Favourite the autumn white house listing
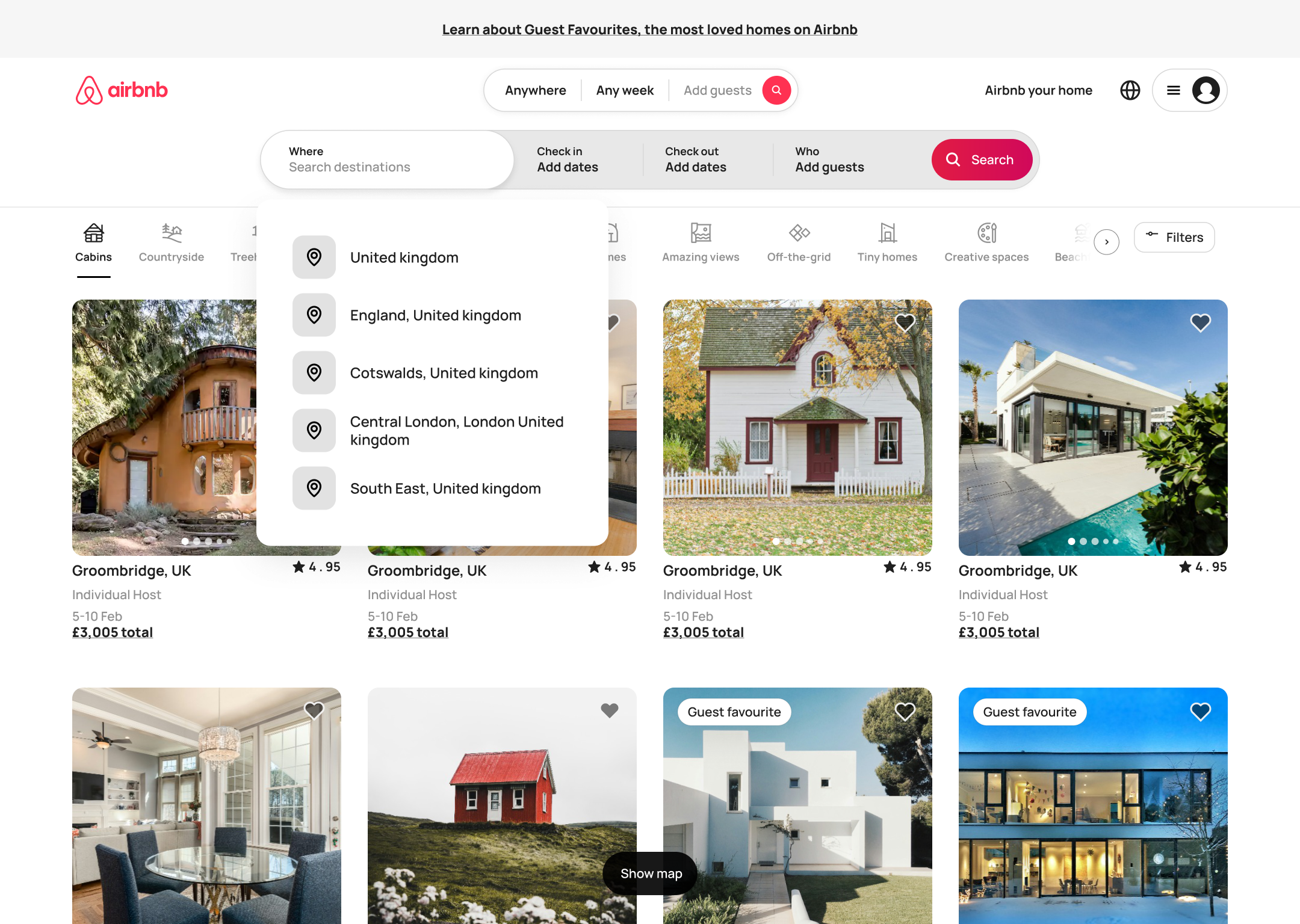This screenshot has width=1300, height=924. pos(905,323)
